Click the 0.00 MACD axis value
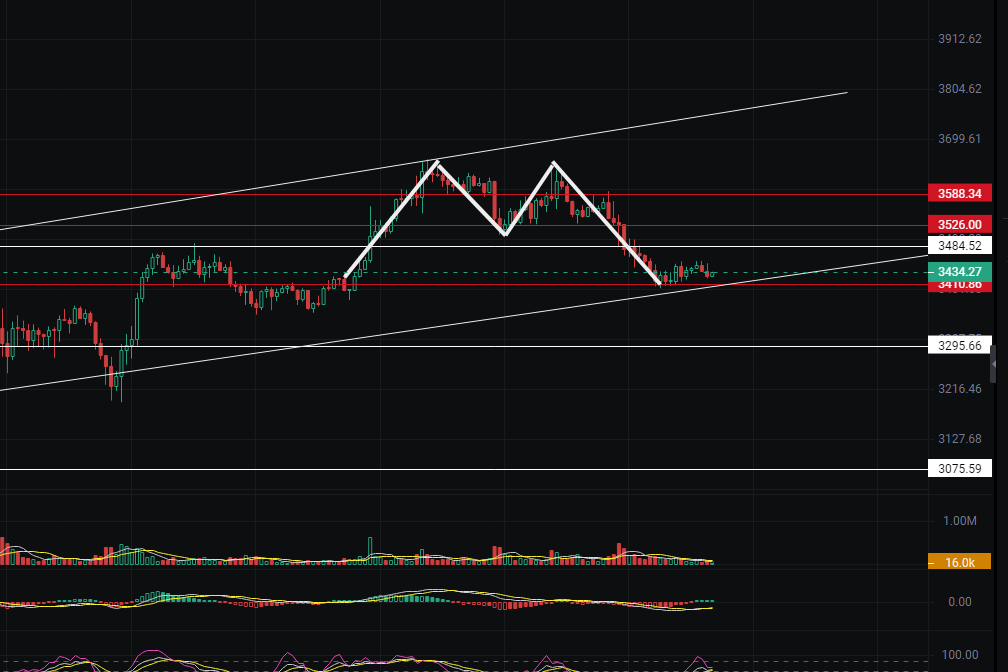The image size is (1008, 672). pos(959,601)
